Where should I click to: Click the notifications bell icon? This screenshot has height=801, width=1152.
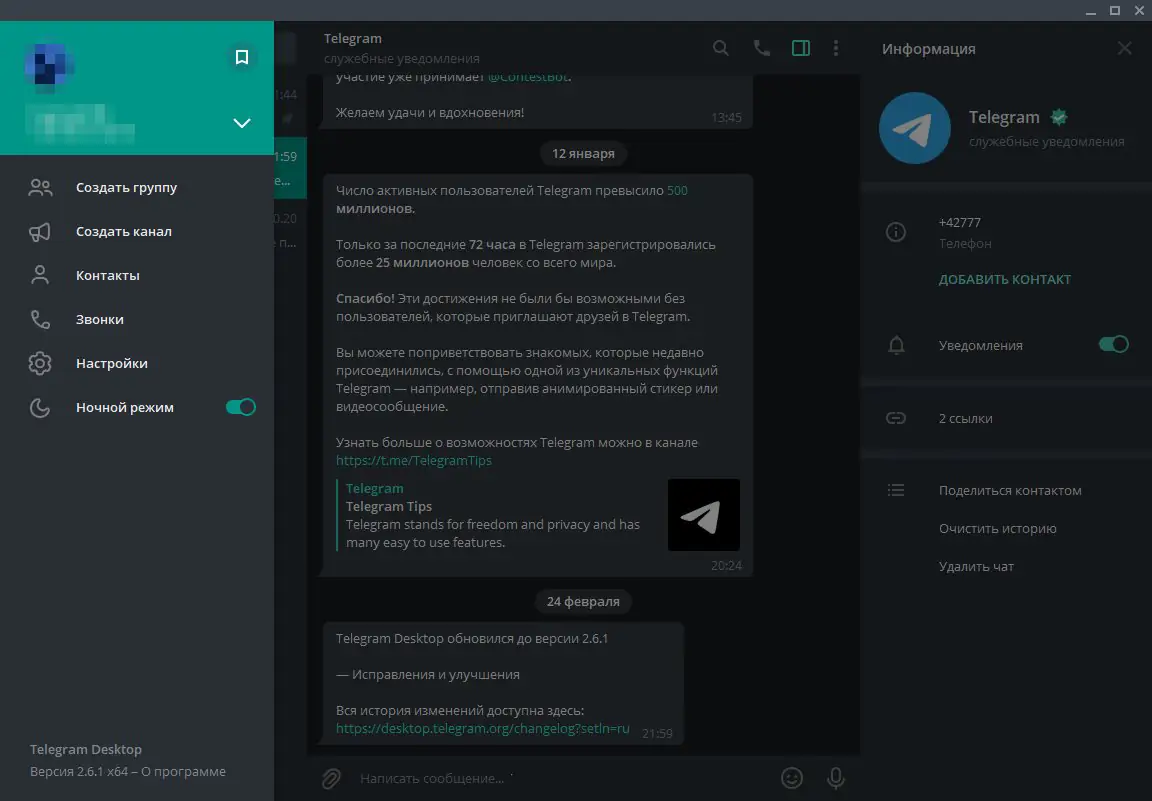click(x=896, y=345)
